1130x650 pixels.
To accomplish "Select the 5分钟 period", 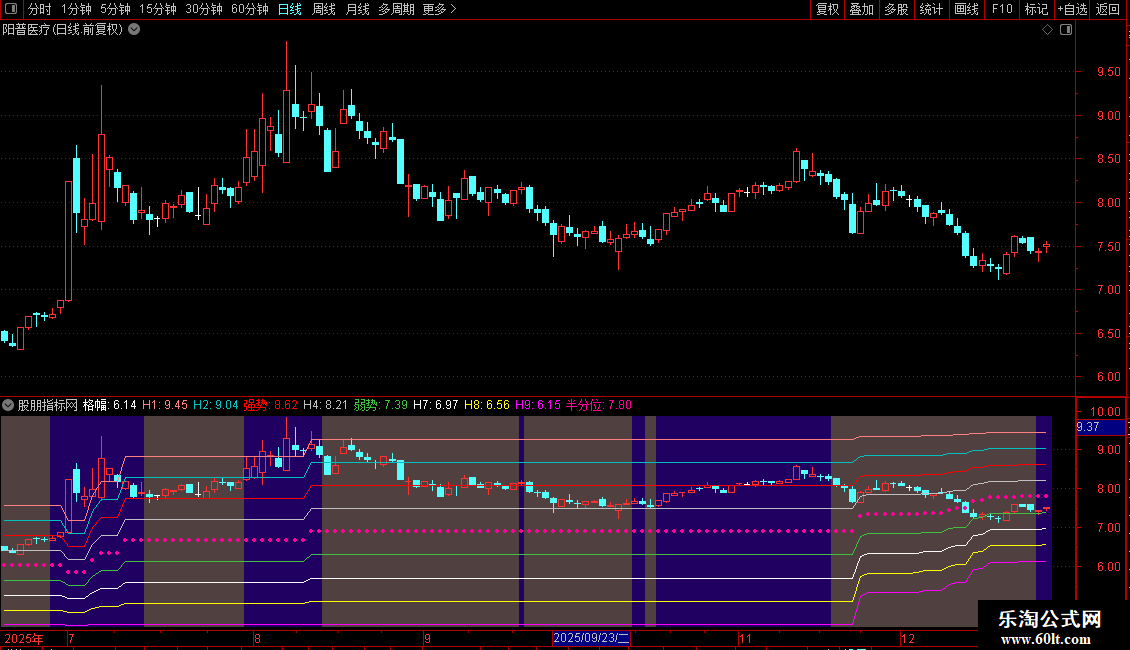I will [x=115, y=9].
